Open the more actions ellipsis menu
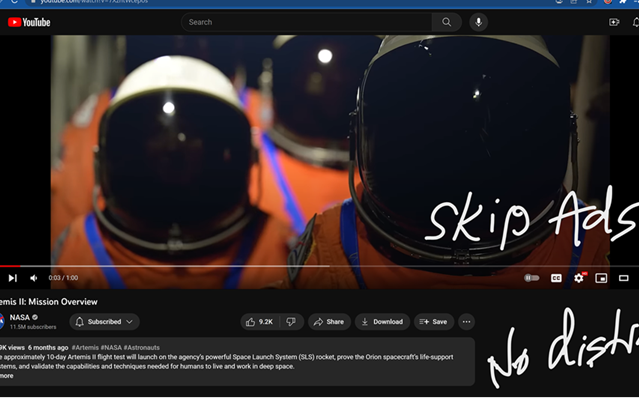This screenshot has height=400, width=640. (466, 322)
